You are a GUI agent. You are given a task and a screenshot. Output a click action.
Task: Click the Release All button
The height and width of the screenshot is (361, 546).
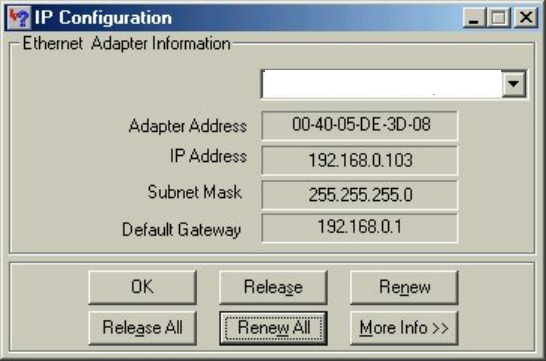(142, 328)
